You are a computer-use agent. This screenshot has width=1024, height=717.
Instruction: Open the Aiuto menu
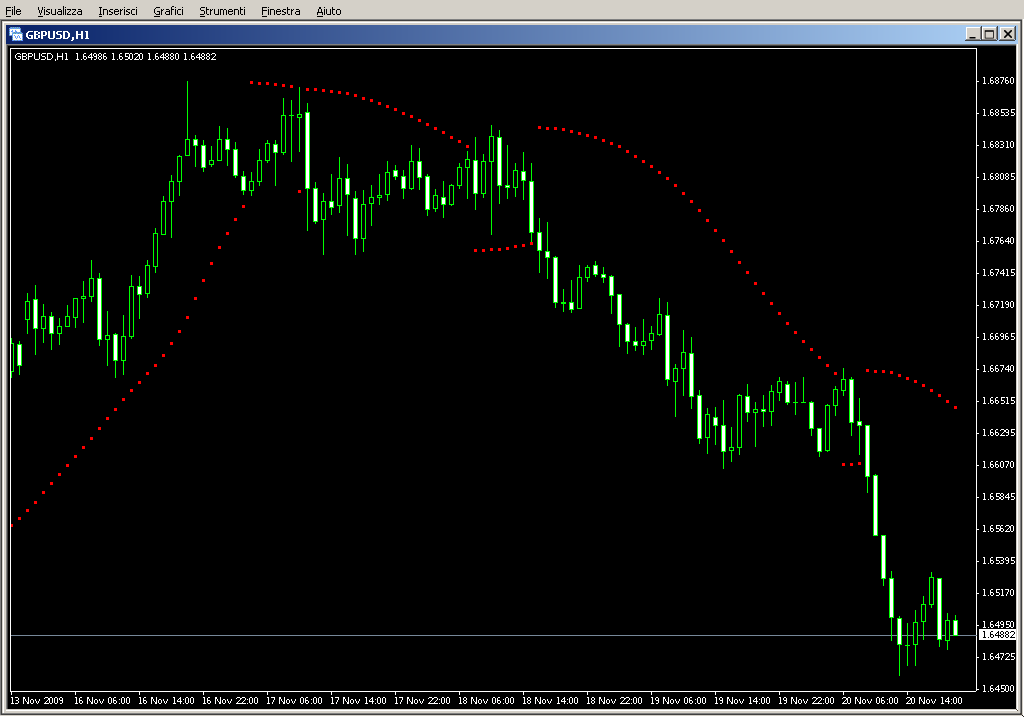[x=328, y=11]
